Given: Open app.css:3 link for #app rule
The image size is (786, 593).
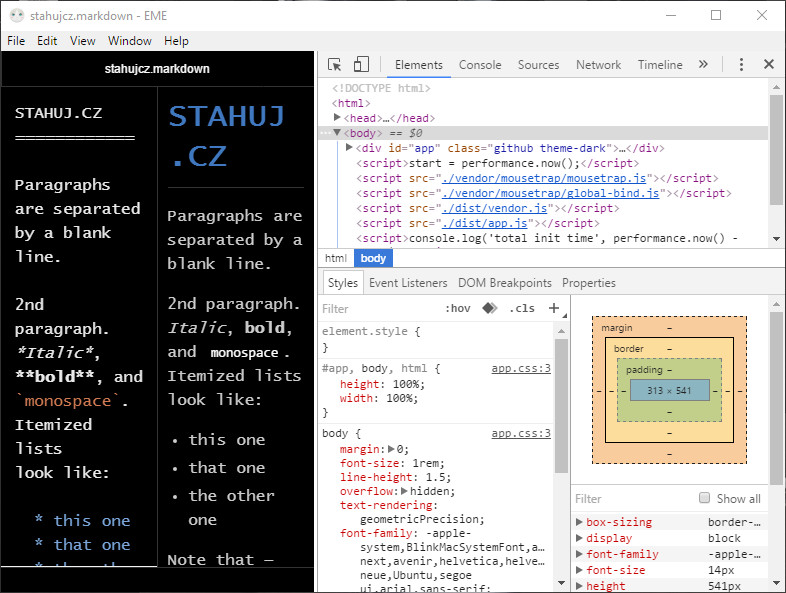Looking at the screenshot, I should [x=521, y=368].
